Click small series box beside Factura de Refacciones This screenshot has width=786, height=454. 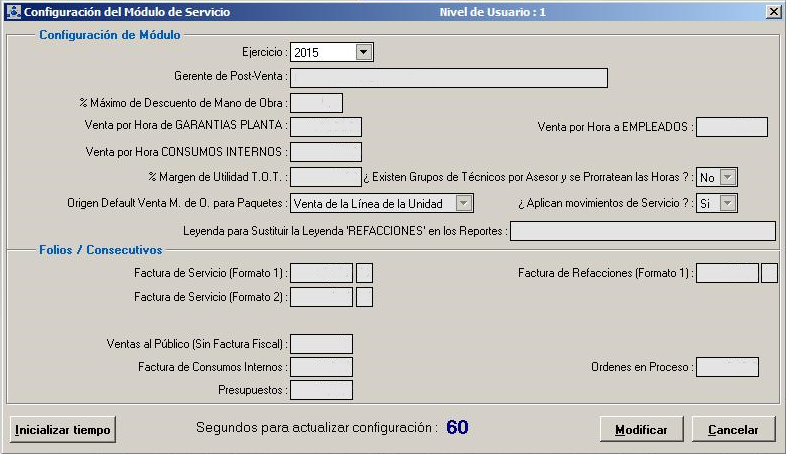tap(769, 273)
